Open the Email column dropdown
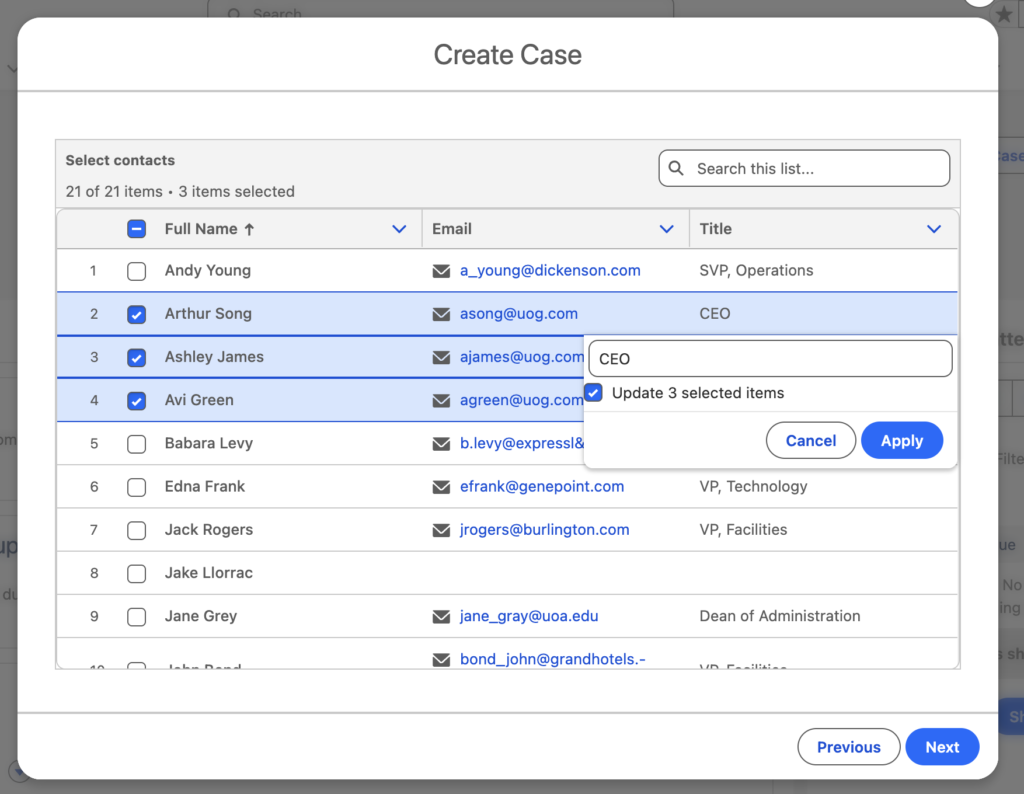 click(667, 229)
